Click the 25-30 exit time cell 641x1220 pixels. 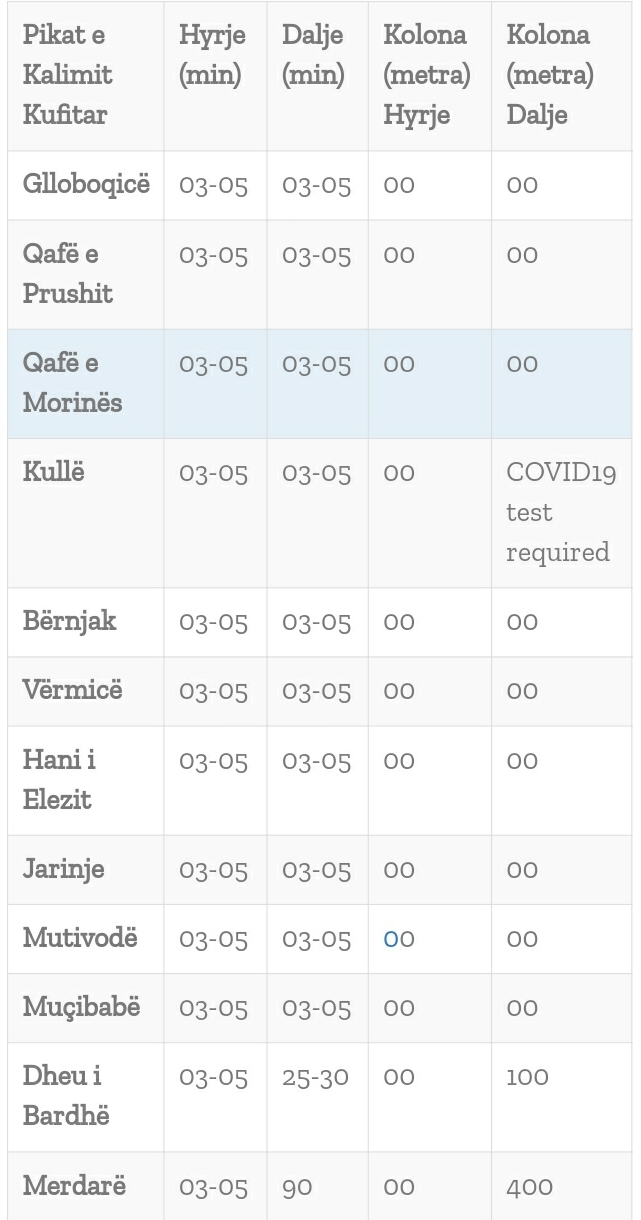(x=315, y=1078)
